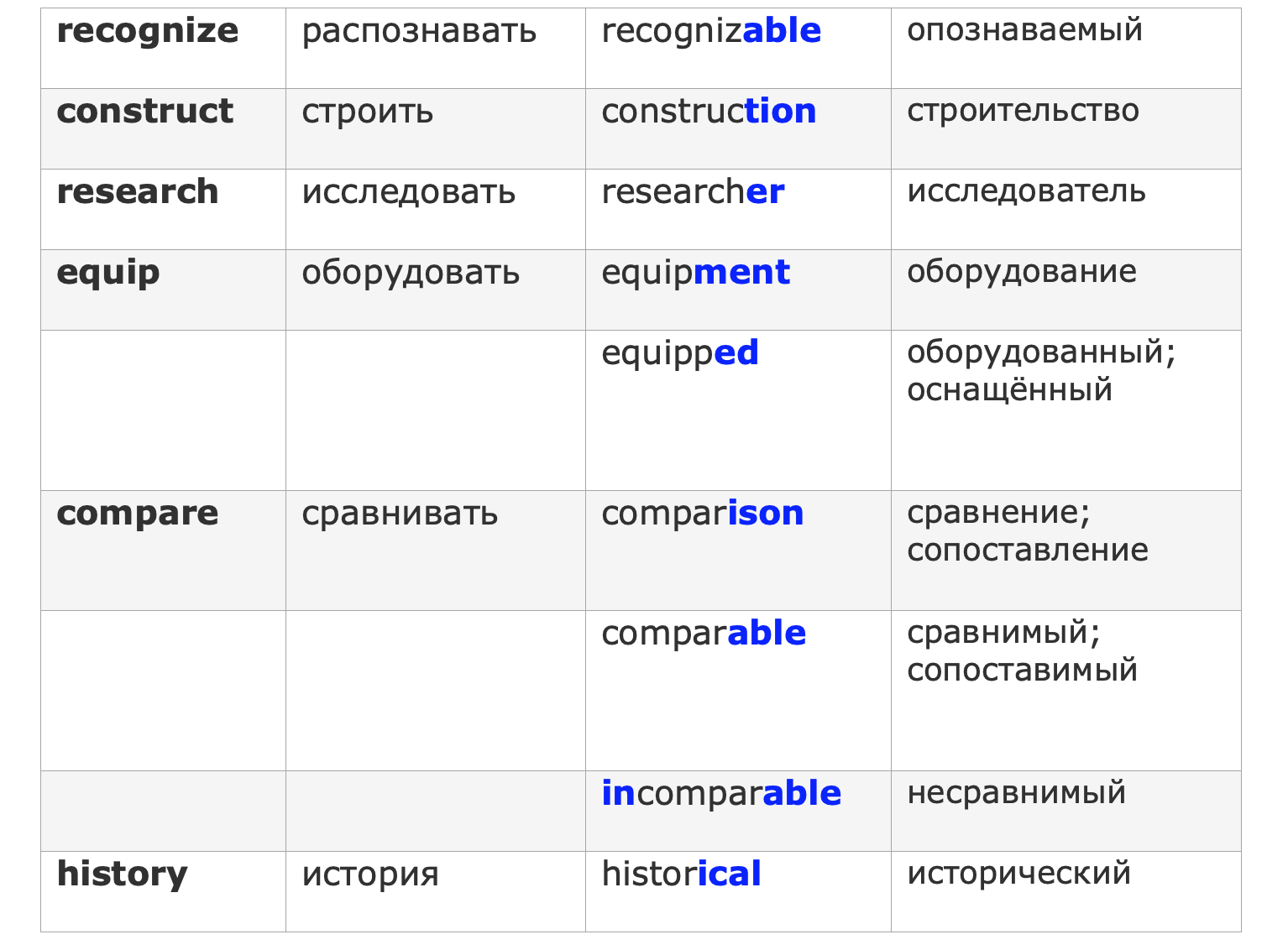Select the word "equipment"
The width and height of the screenshot is (1288, 950).
coord(695,273)
